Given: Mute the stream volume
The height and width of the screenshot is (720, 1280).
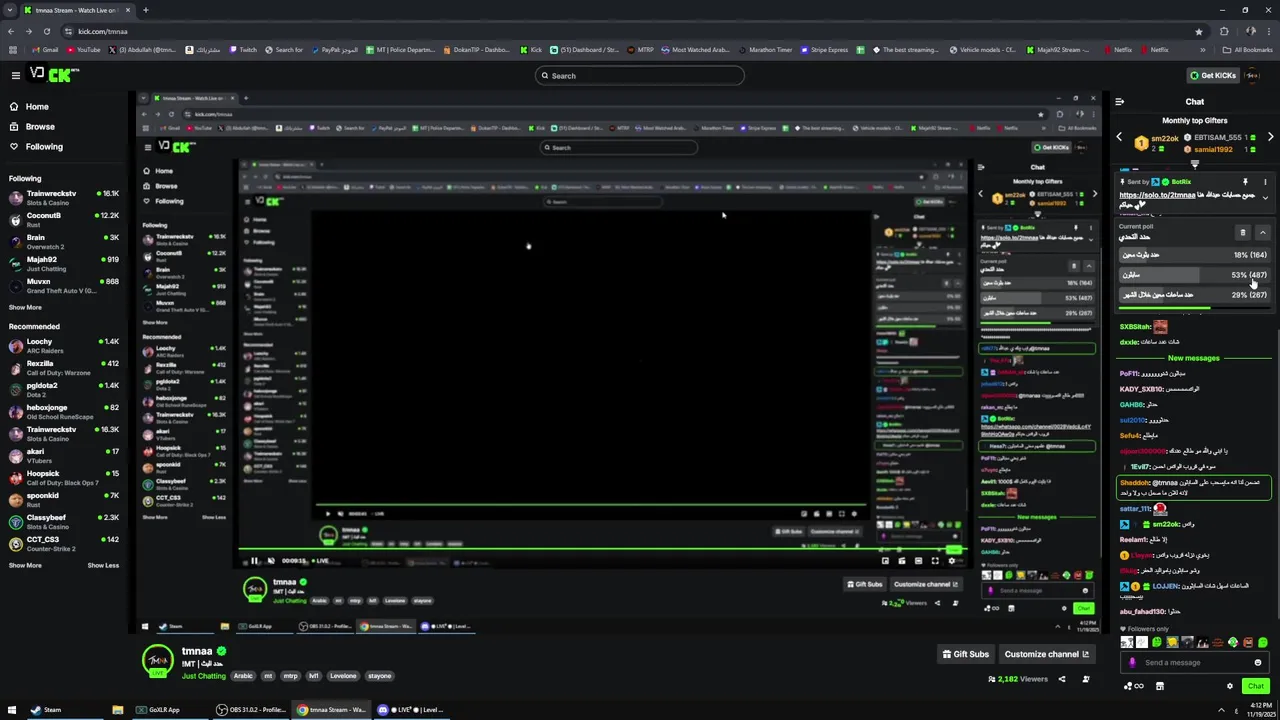Looking at the screenshot, I should (271, 561).
